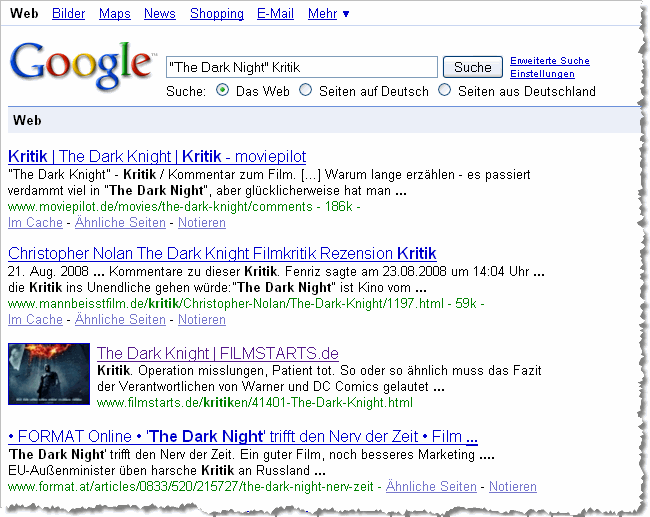Open Im Cache for moviepilot result
Image resolution: width=650 pixels, height=517 pixels.
tap(35, 223)
